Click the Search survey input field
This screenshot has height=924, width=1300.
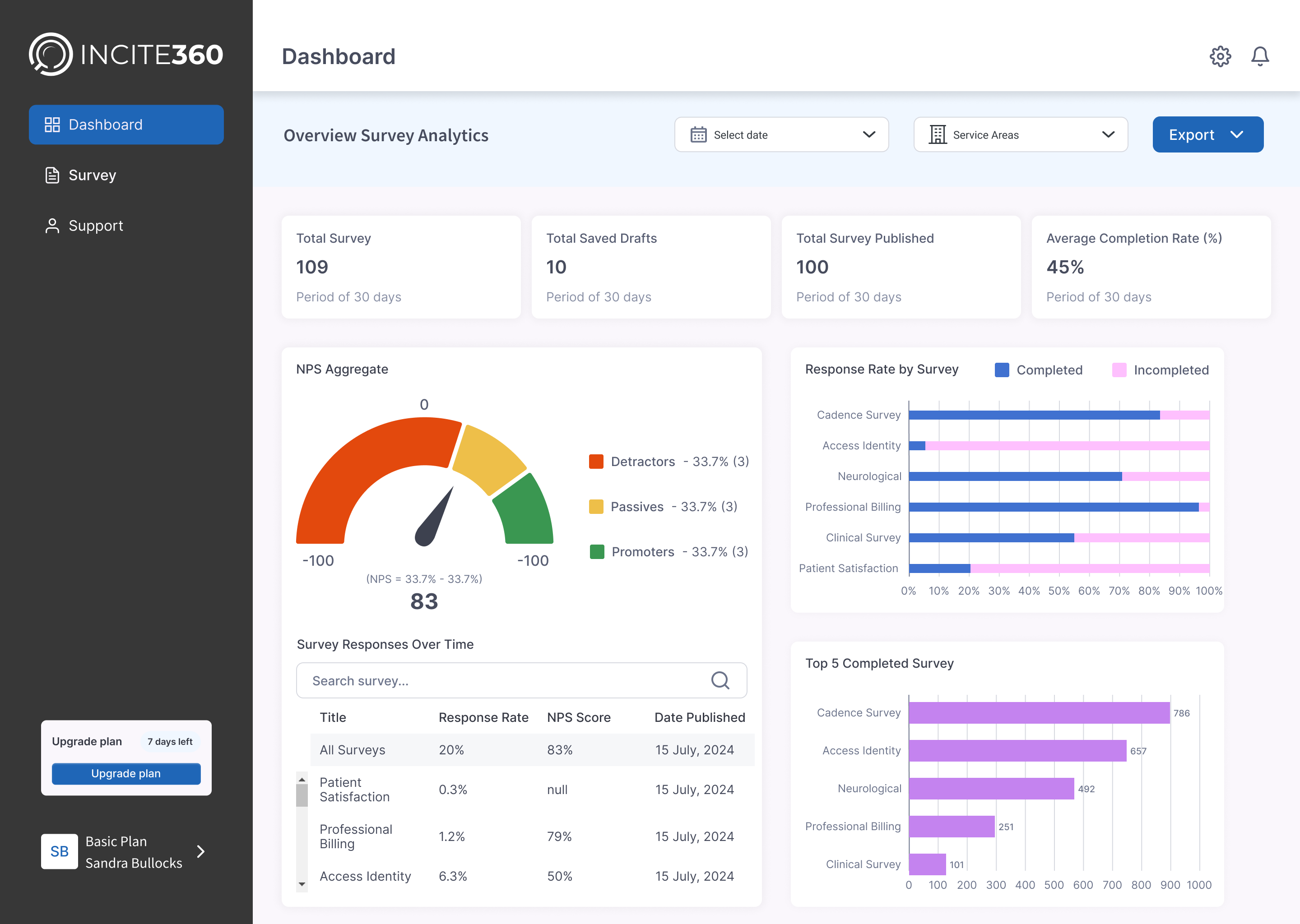pyautogui.click(x=501, y=680)
